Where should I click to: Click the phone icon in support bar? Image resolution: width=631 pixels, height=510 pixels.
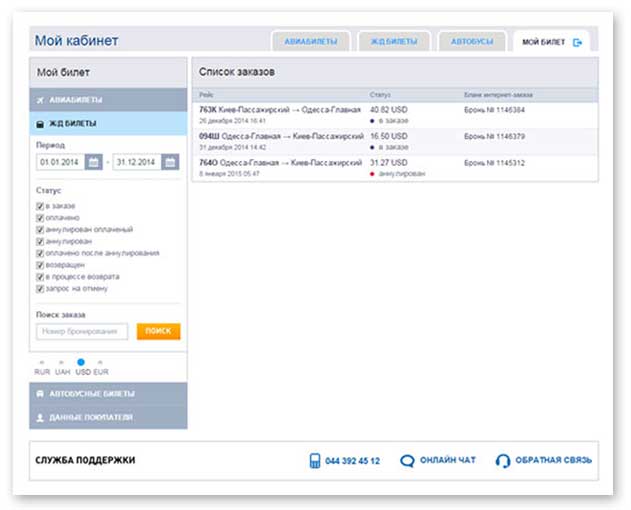[315, 461]
